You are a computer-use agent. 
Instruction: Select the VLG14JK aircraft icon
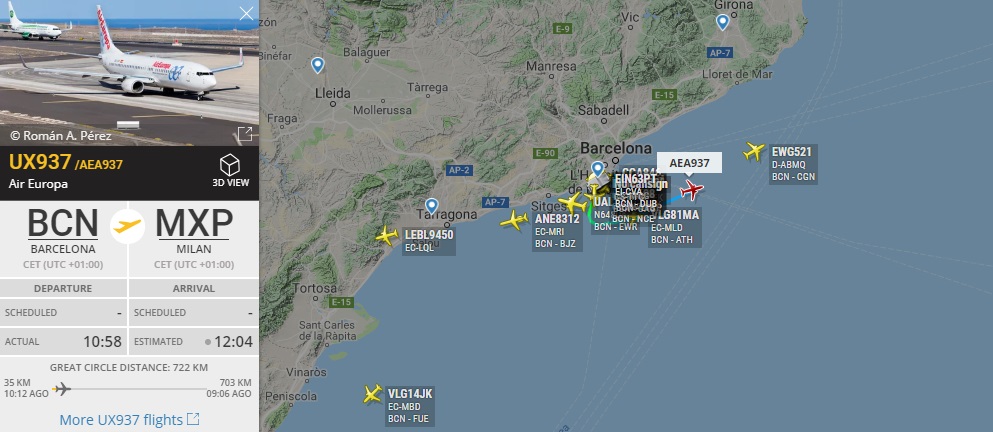372,393
